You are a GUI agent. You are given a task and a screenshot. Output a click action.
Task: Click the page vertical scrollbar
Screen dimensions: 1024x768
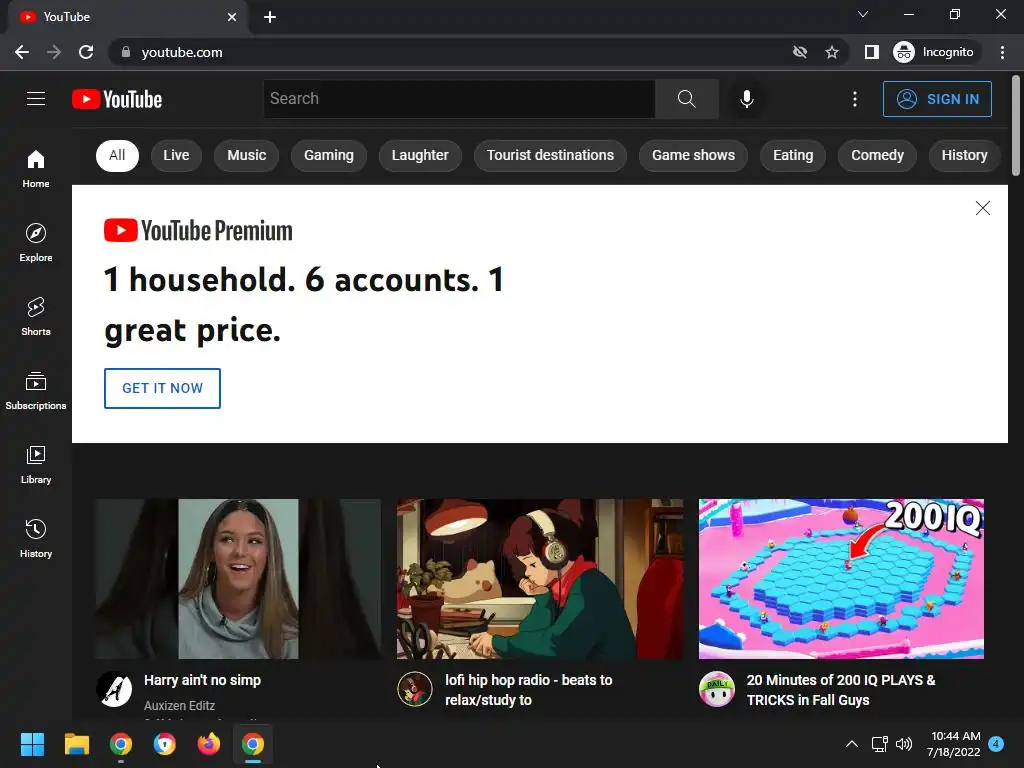1016,125
